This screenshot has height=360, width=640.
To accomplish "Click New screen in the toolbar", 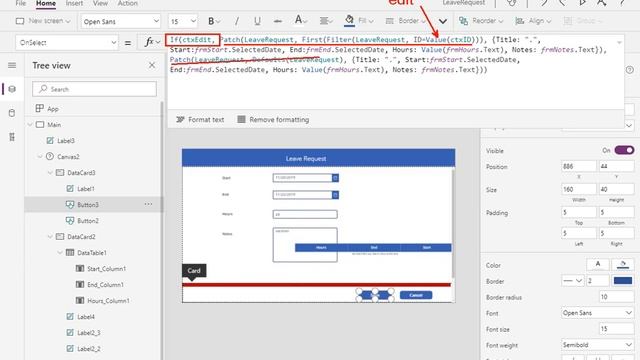I will pos(43,21).
